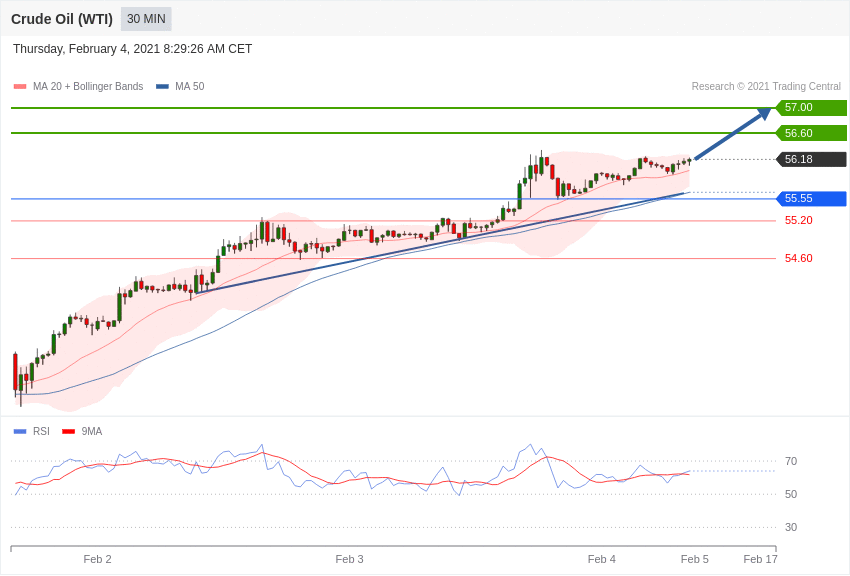Click the red 9MA legend swatch
850x576 pixels.
[69, 432]
